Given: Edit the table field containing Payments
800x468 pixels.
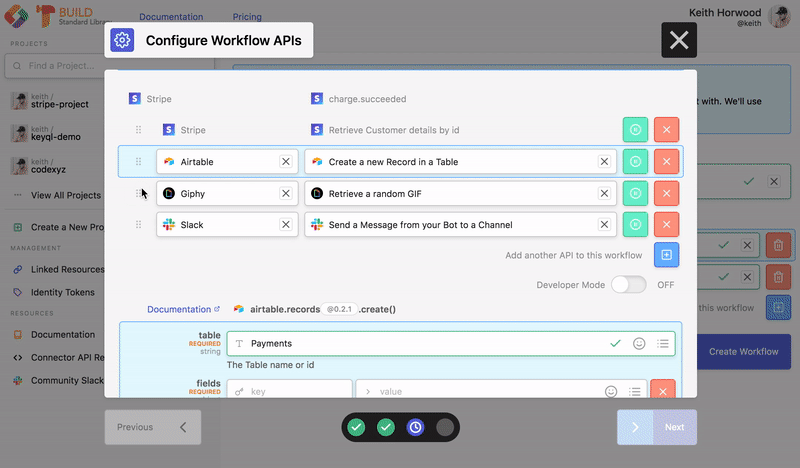Looking at the screenshot, I should point(451,343).
